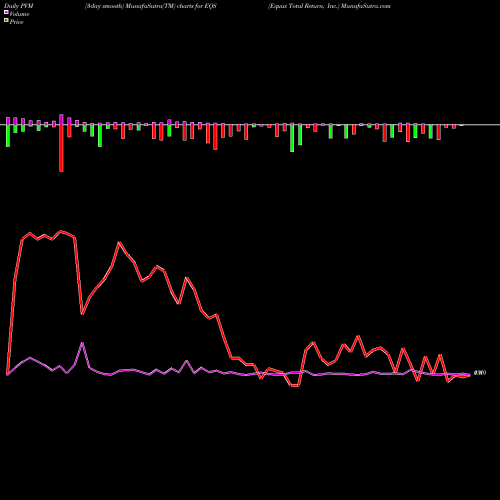The width and height of the screenshot is (500, 500).
Task: Select the Price legend label
Action: click(16, 22)
